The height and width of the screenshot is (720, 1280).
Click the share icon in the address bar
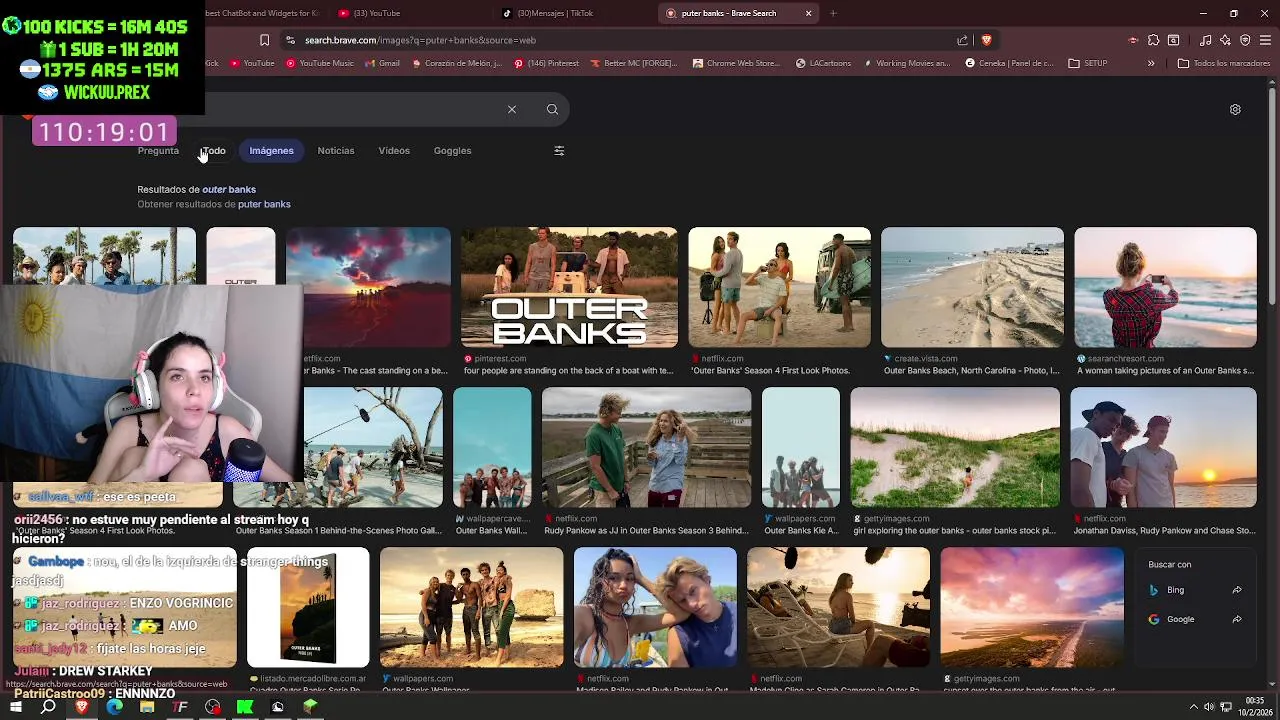[962, 40]
